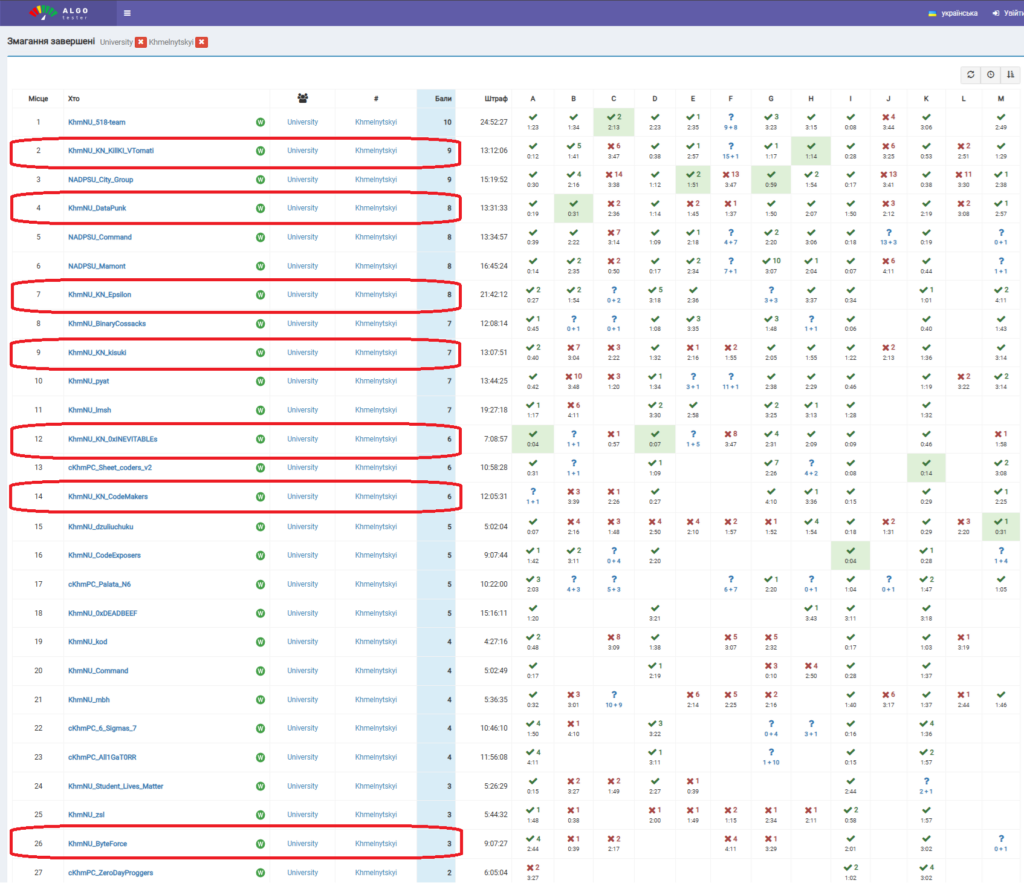
Task: Open the KhmNU_KN_Epsilon team link
Action: coord(100,295)
